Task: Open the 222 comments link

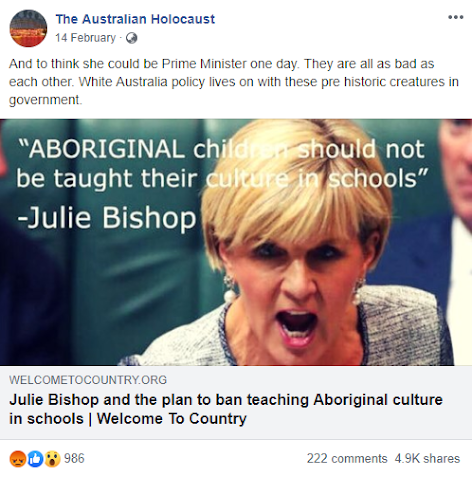Action: pos(347,459)
